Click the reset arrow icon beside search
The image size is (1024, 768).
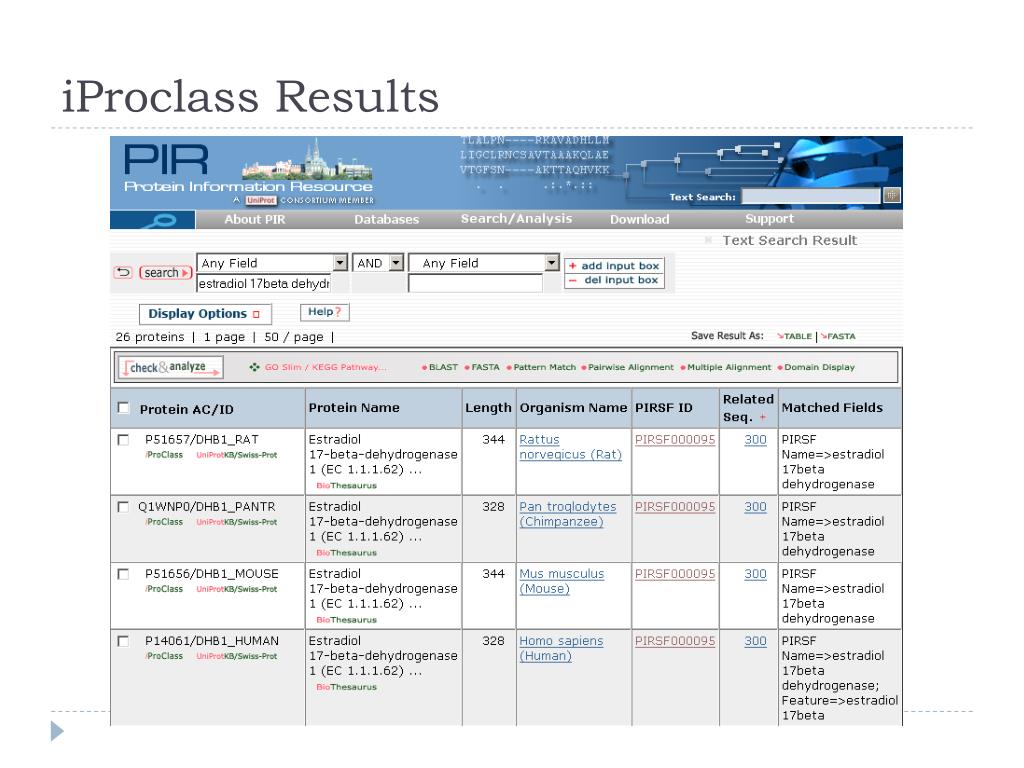tap(123, 272)
